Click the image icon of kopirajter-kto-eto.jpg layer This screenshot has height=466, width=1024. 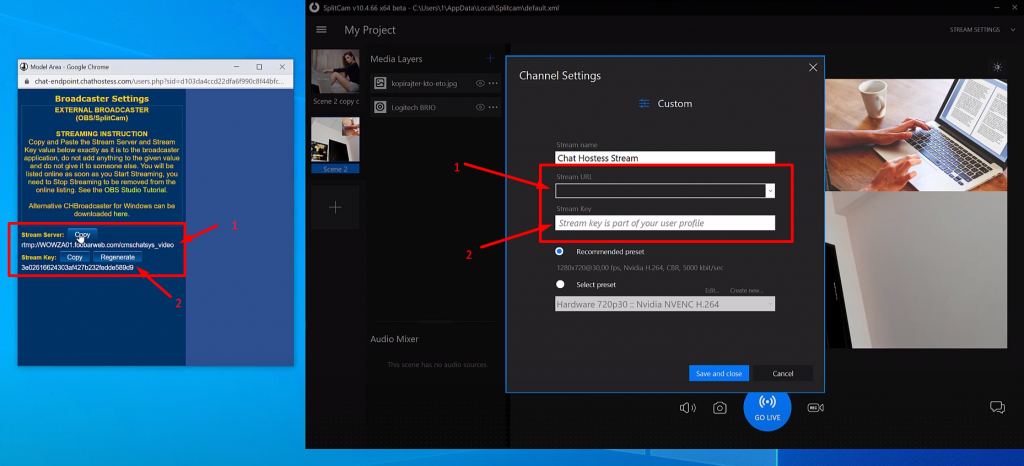click(x=379, y=83)
